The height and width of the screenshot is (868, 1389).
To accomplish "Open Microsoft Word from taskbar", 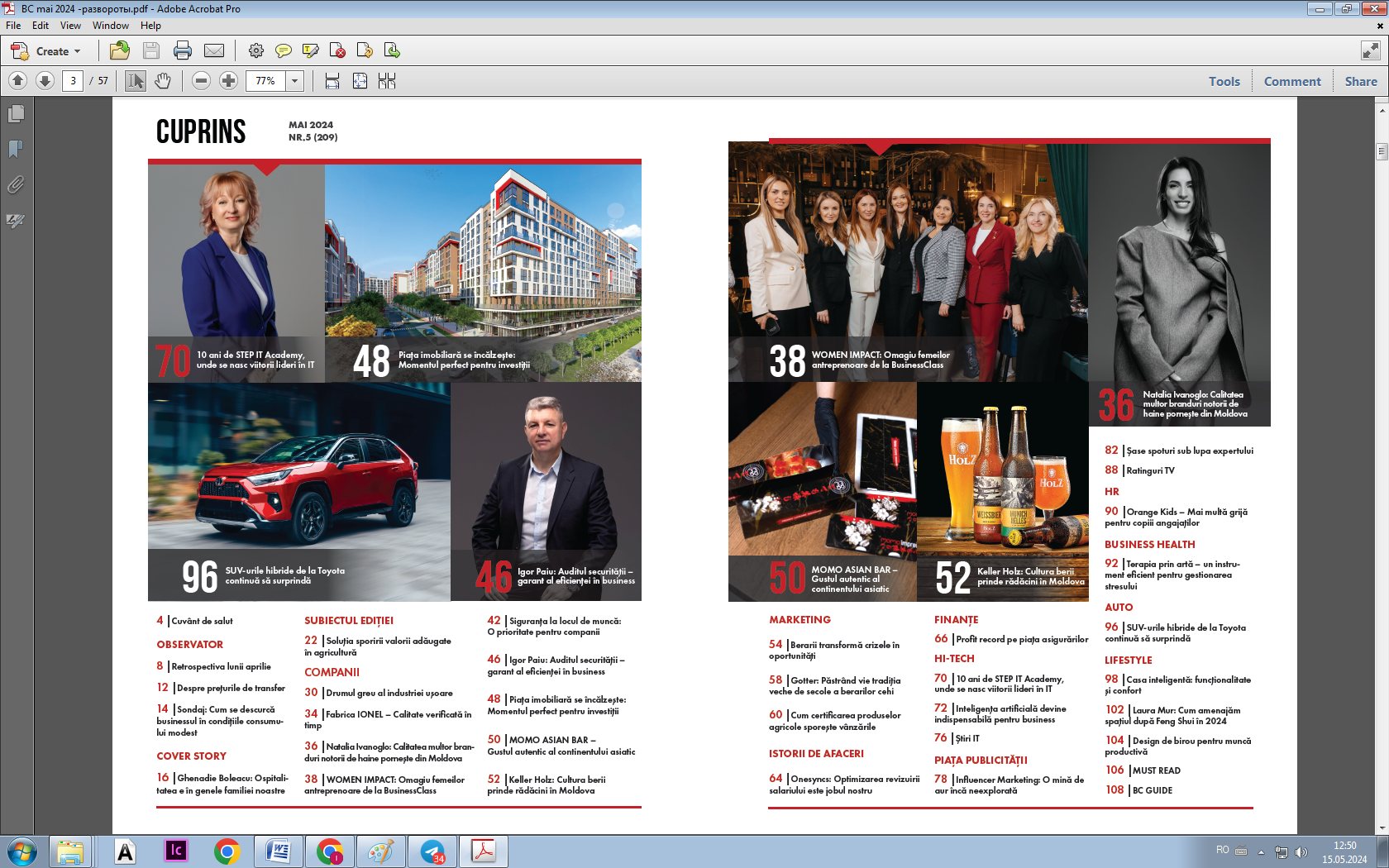I will 278,851.
